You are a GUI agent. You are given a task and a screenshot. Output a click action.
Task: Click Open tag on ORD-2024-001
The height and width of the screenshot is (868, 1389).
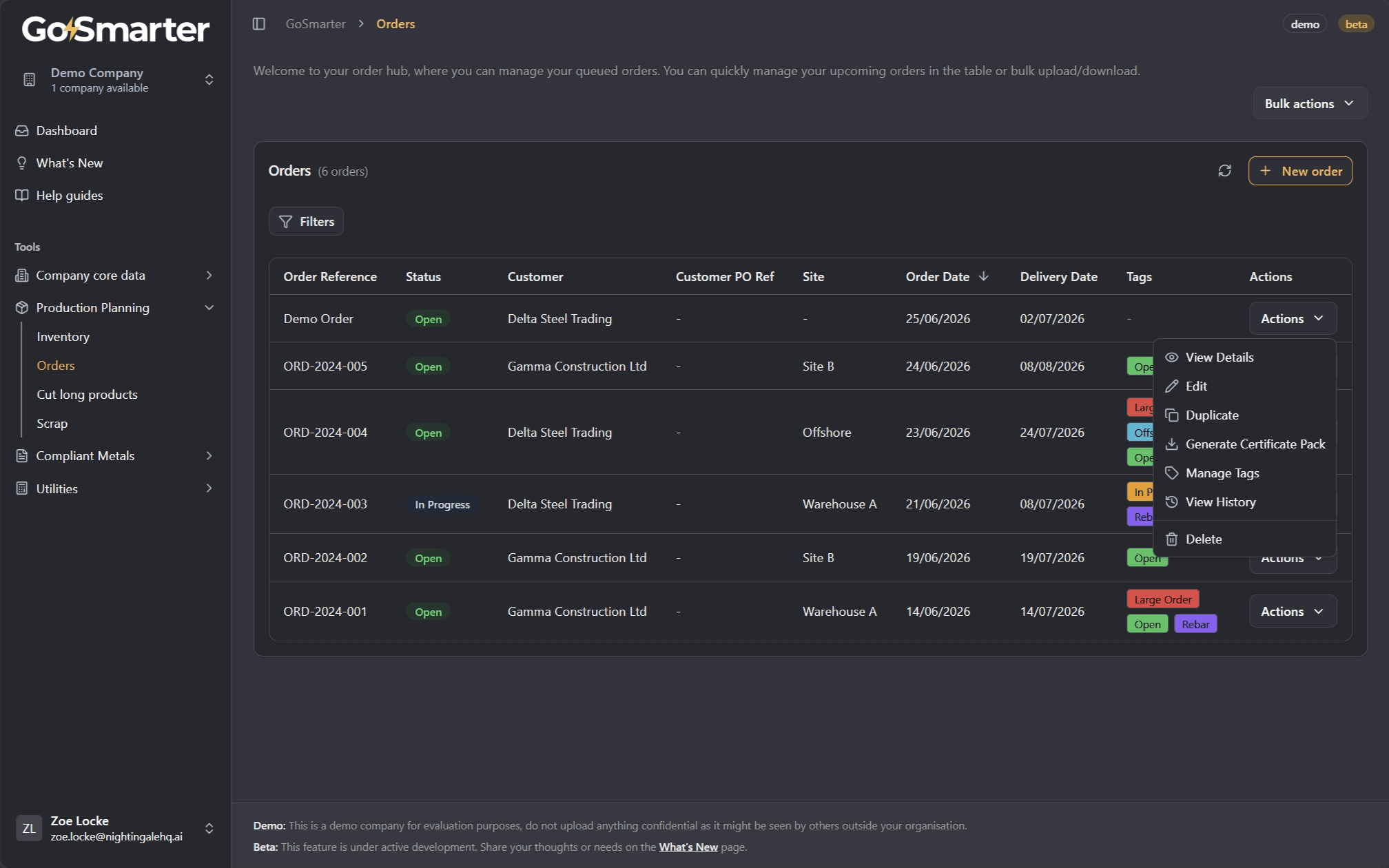(x=1147, y=624)
